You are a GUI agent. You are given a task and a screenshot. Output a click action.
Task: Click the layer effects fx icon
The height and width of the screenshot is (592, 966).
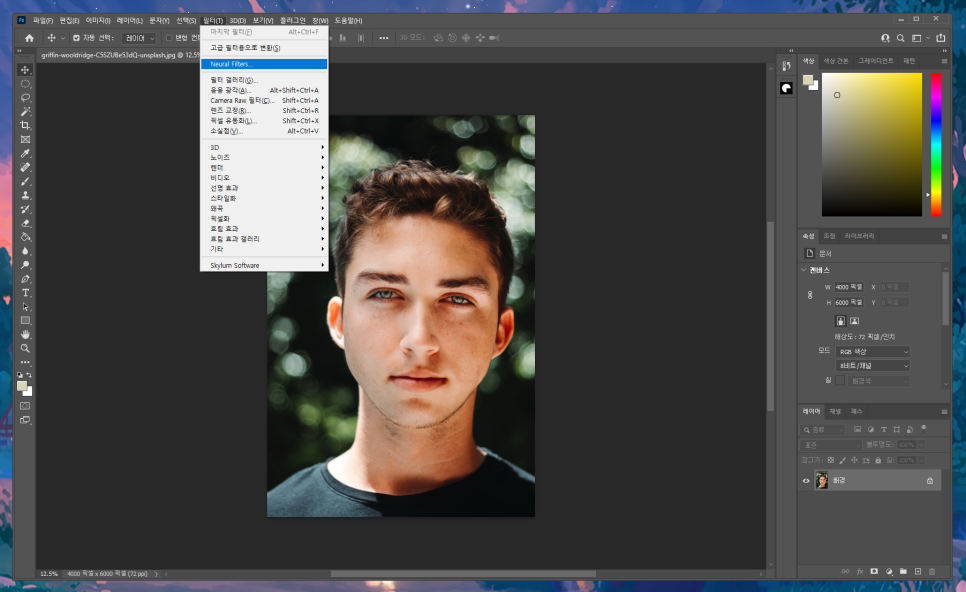pos(859,572)
